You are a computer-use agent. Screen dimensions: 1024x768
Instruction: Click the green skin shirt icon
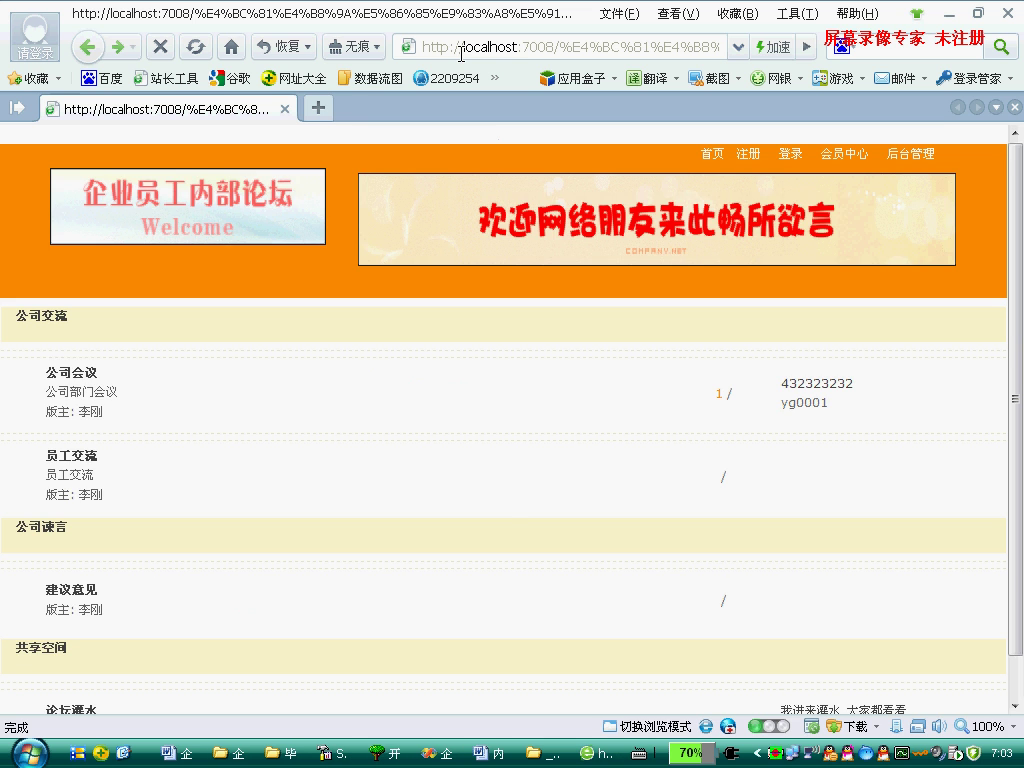(x=917, y=14)
